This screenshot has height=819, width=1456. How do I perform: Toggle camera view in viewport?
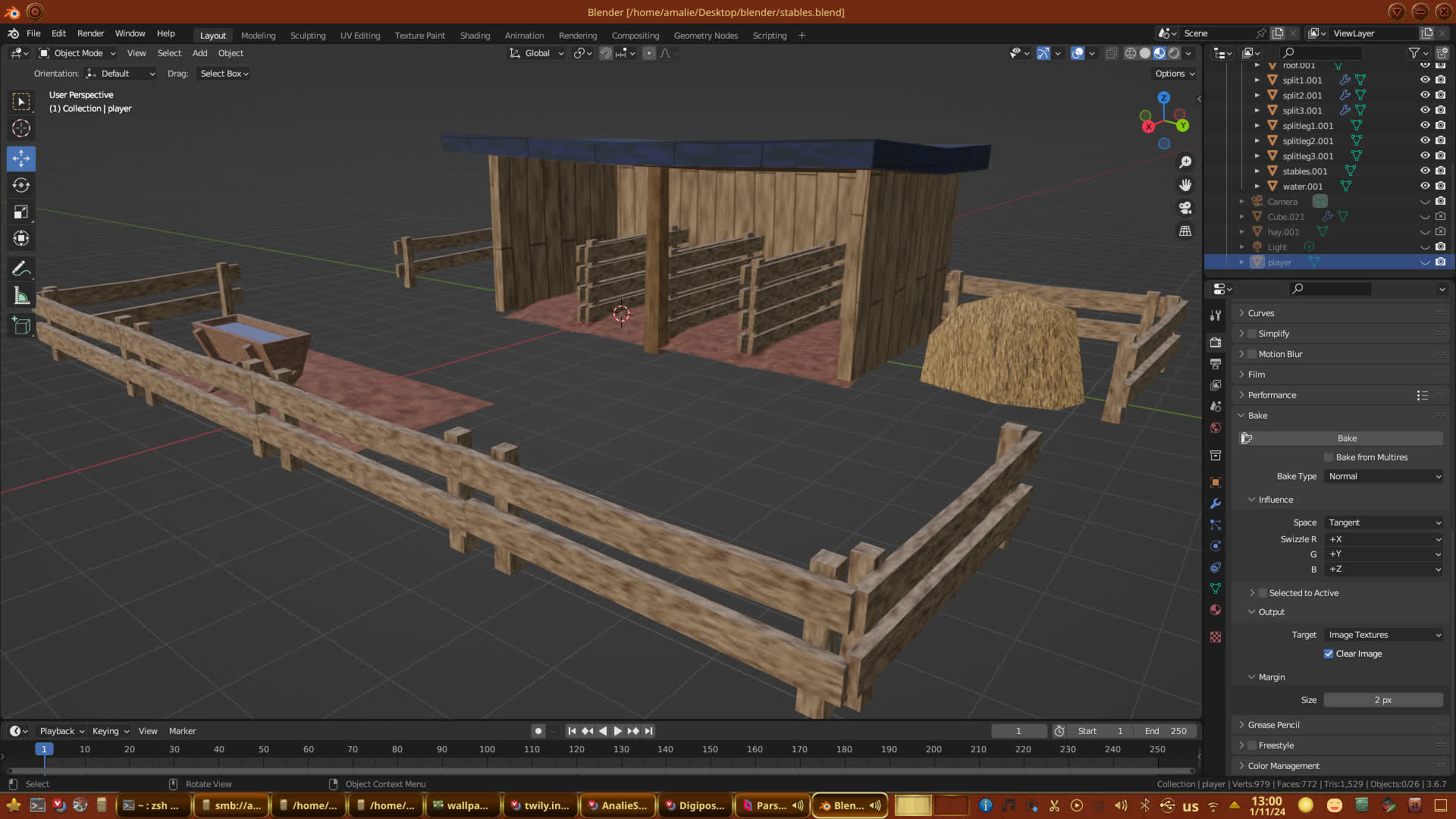point(1185,208)
